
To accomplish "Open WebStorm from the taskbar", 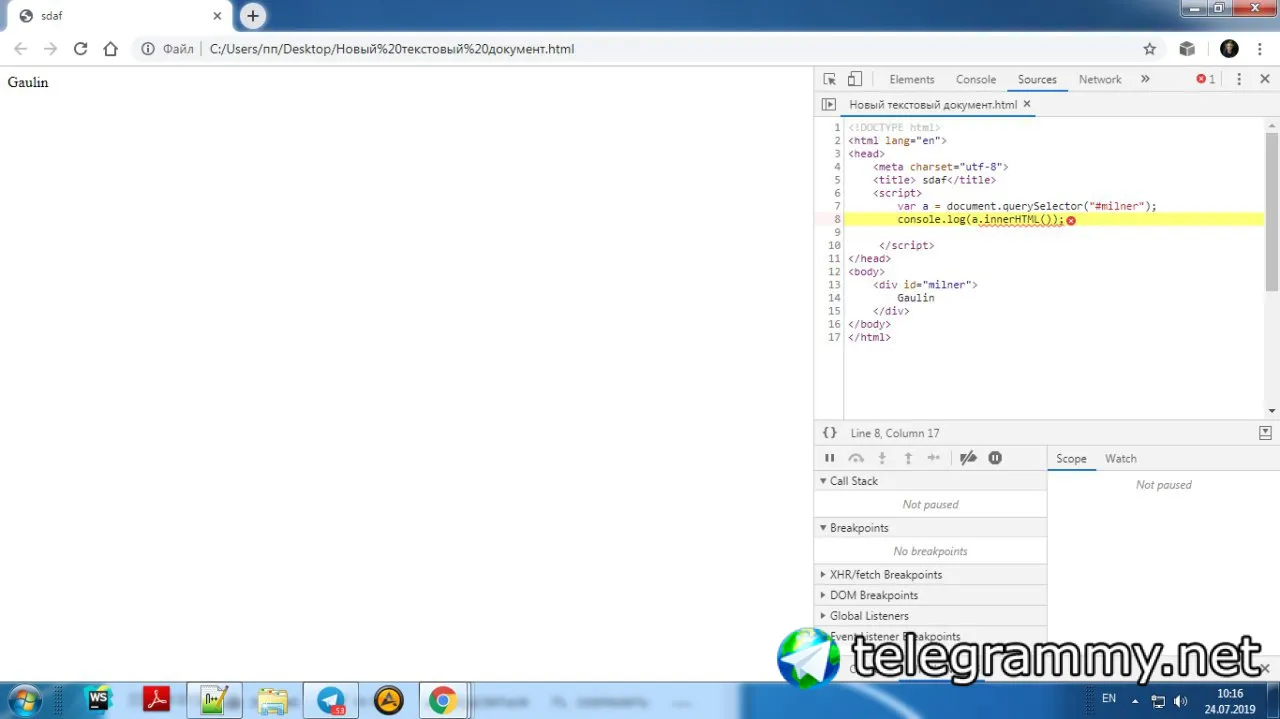I will pyautogui.click(x=98, y=700).
